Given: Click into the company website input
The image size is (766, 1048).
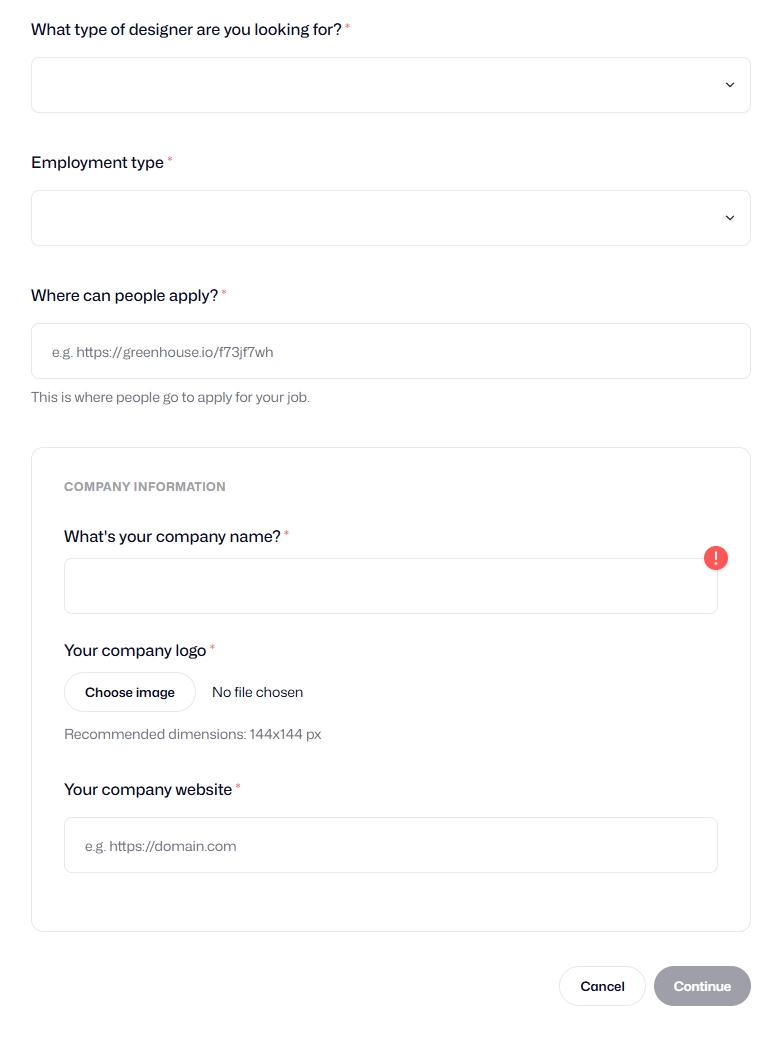Looking at the screenshot, I should (390, 845).
